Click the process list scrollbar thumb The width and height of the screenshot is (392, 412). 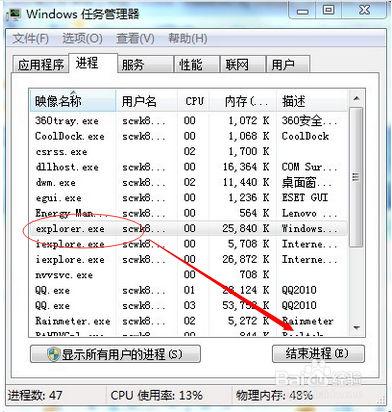pos(357,177)
